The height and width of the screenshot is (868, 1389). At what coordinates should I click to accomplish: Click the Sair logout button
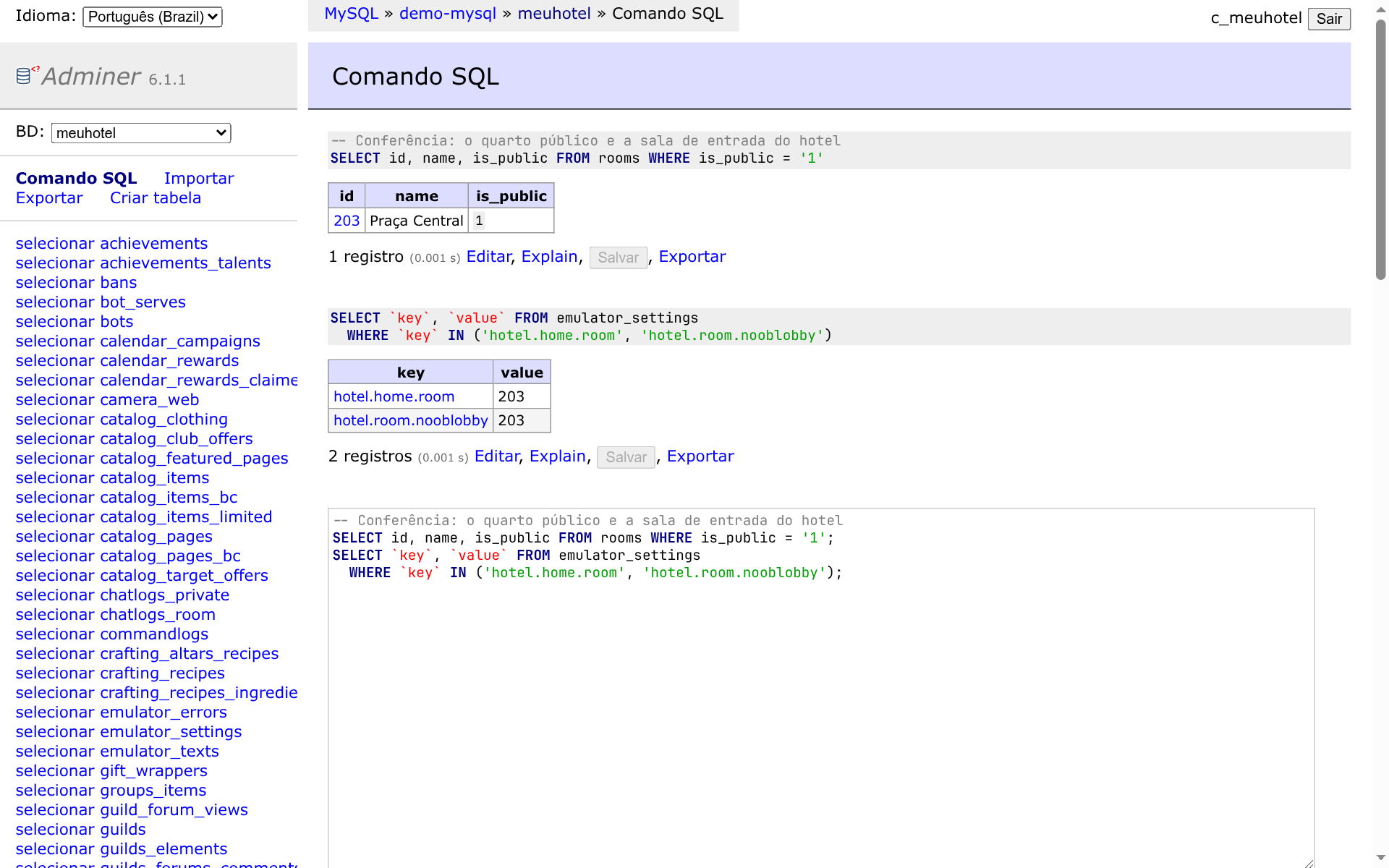(x=1329, y=19)
